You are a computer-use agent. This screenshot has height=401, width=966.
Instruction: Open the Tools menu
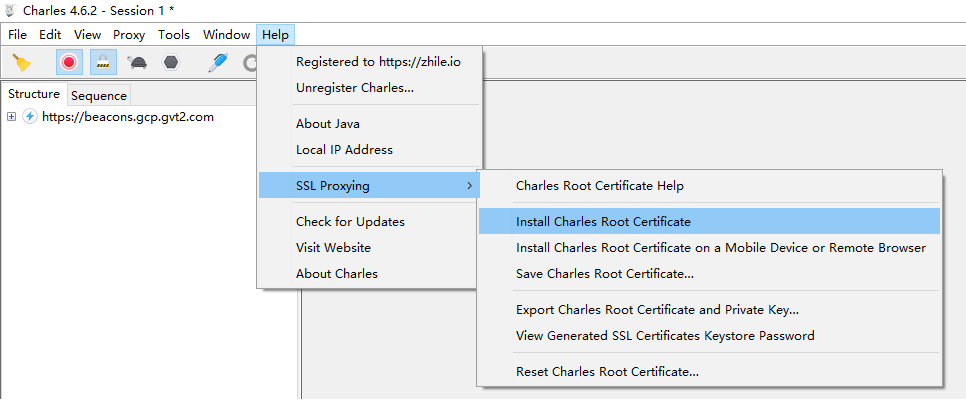point(174,35)
